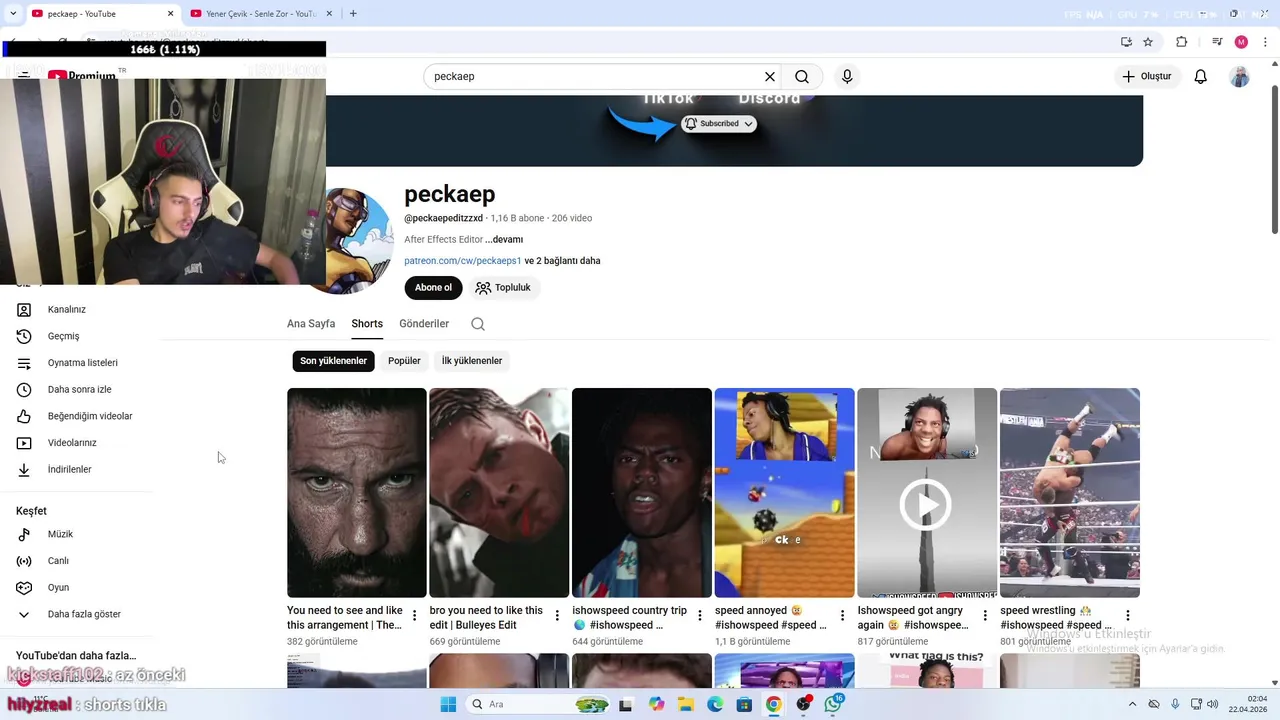Open new browser tab plus

point(353,14)
